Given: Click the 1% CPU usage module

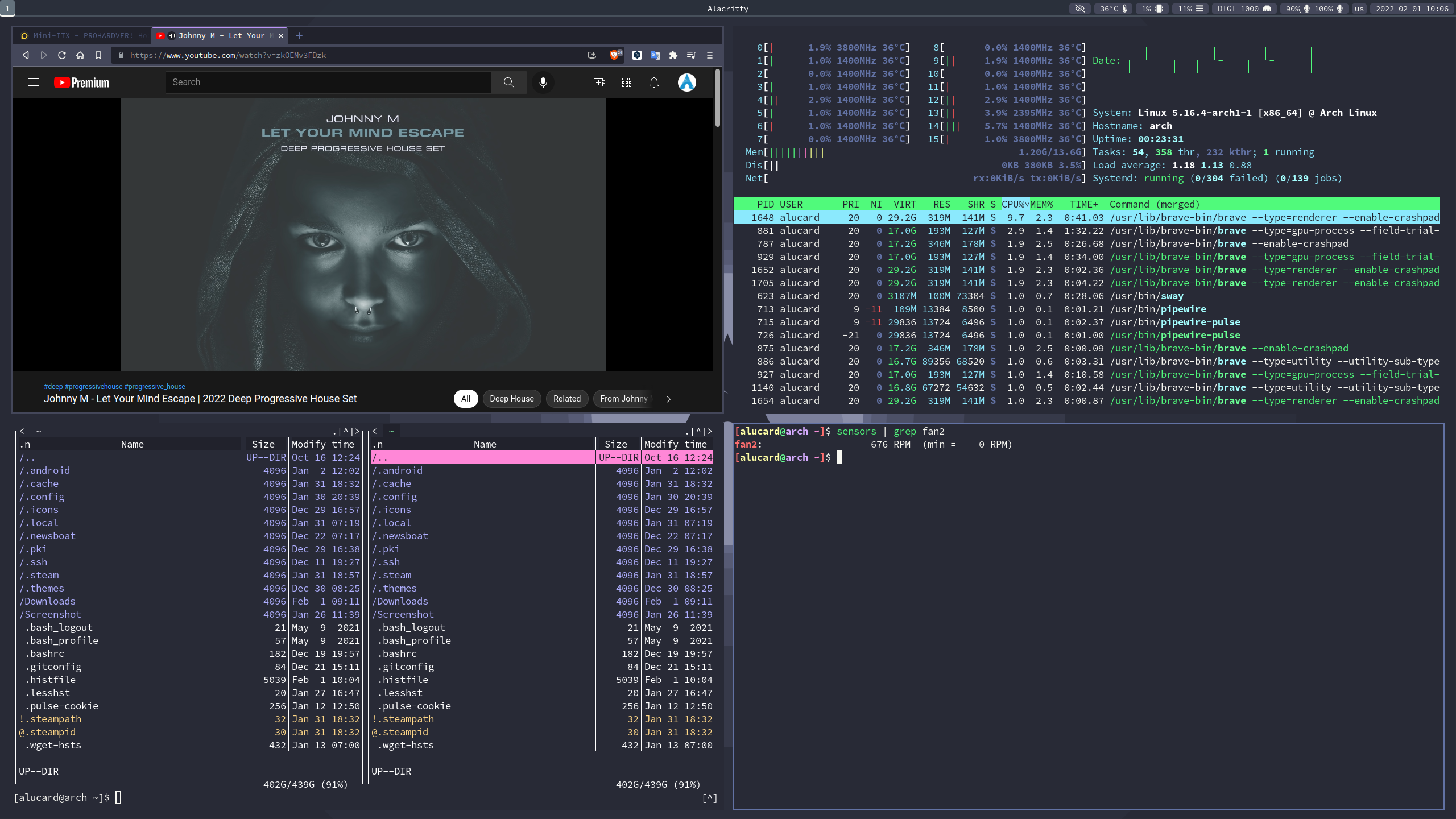Looking at the screenshot, I should coord(1152,9).
